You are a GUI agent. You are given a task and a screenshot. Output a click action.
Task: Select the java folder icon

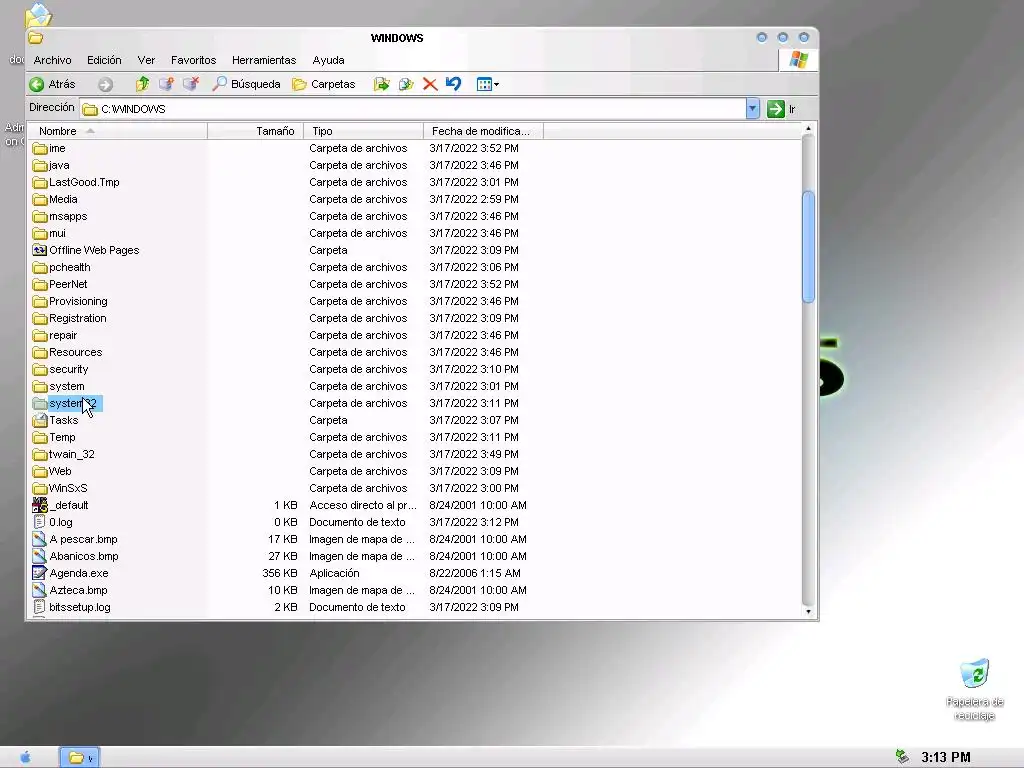pyautogui.click(x=40, y=165)
